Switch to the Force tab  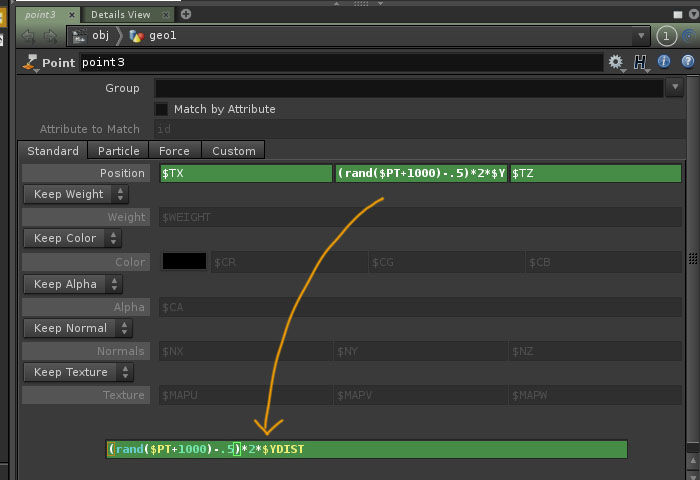point(174,151)
